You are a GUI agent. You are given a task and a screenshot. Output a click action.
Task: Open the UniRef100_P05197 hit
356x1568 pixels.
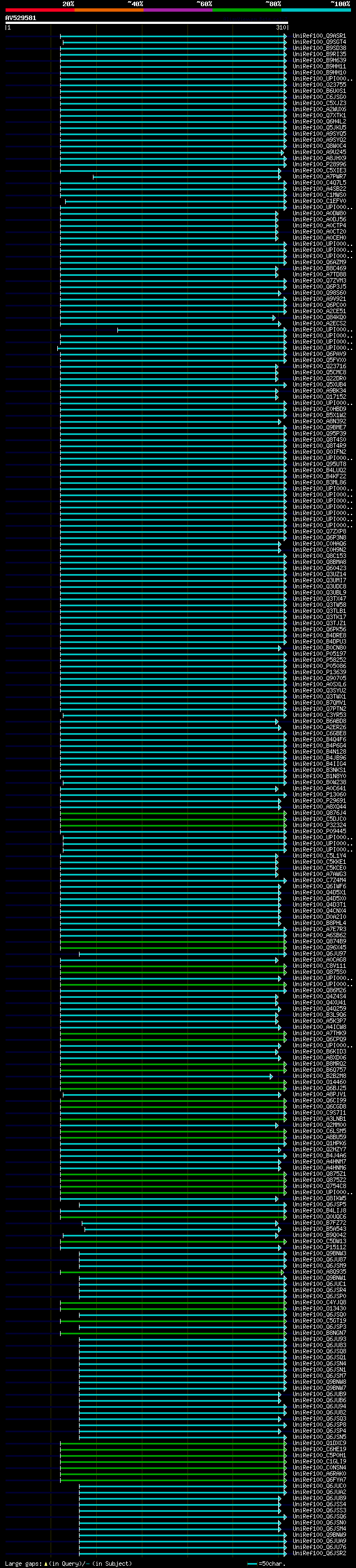[319, 654]
